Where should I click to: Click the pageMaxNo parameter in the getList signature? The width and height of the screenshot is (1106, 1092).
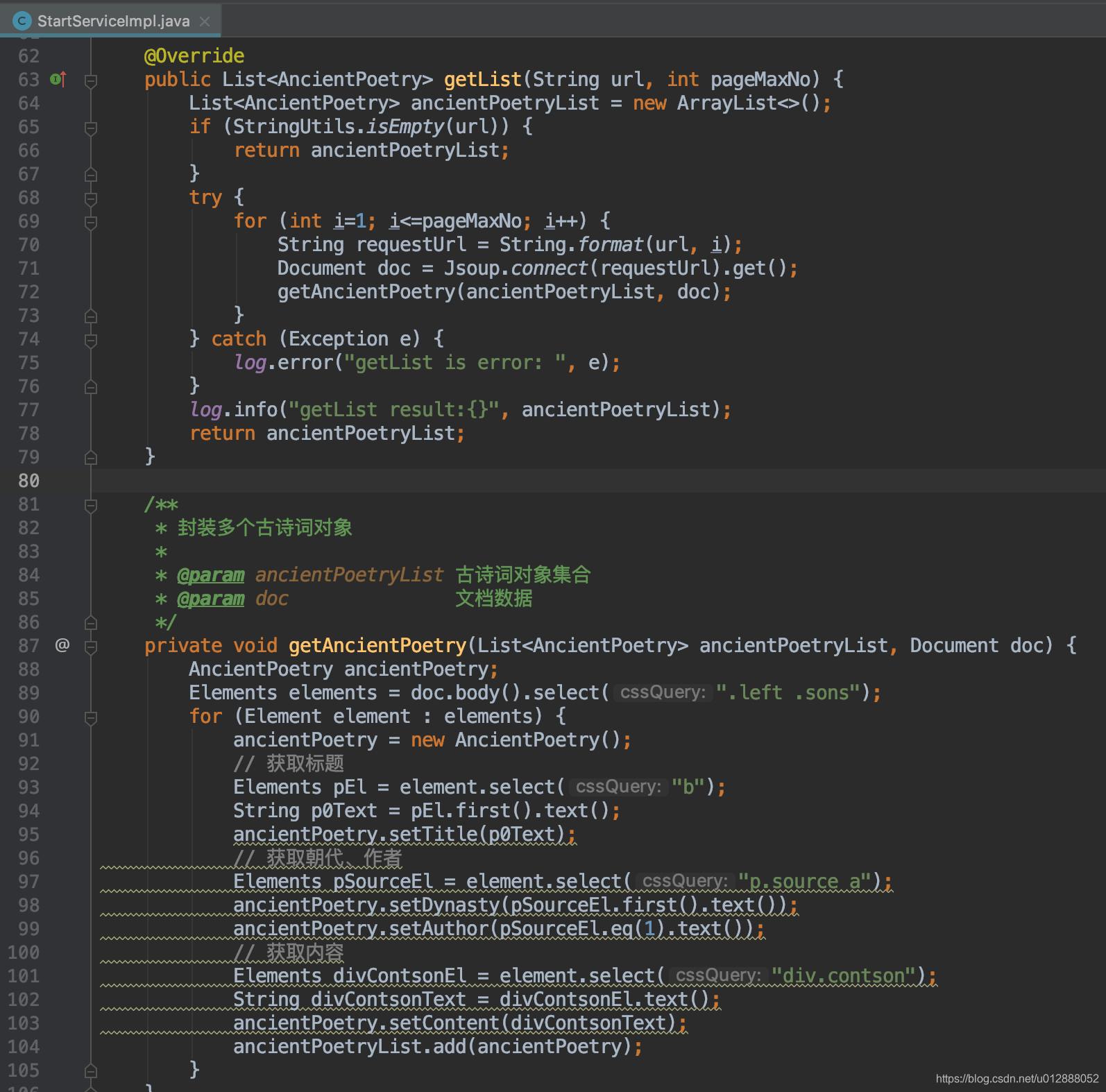(x=760, y=79)
